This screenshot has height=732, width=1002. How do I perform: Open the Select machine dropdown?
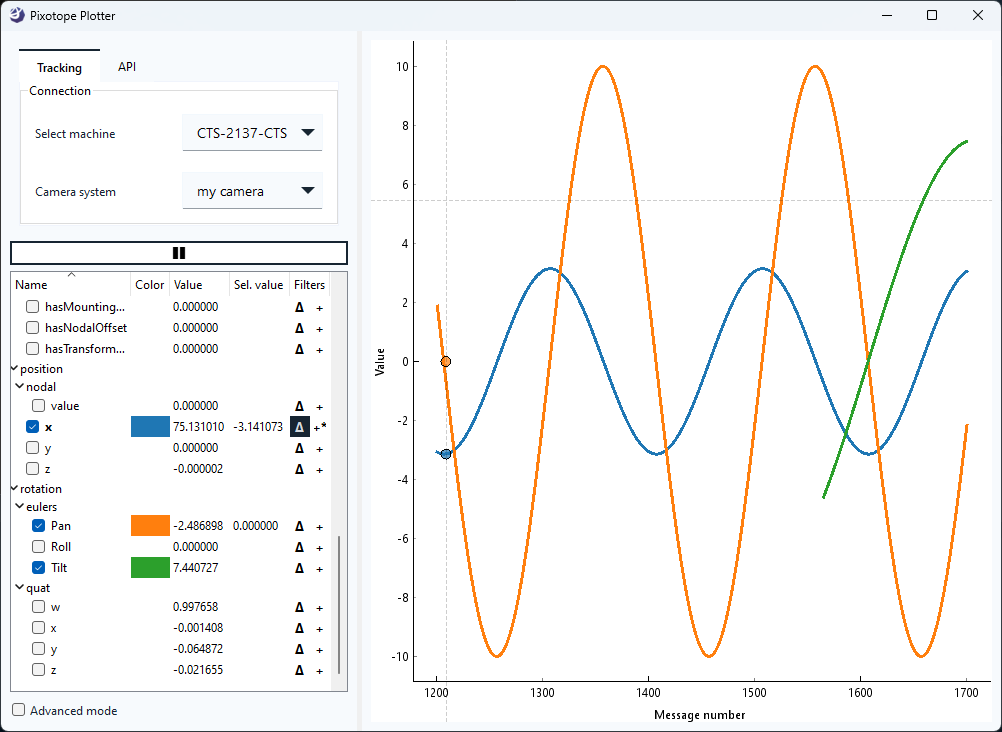click(x=252, y=133)
